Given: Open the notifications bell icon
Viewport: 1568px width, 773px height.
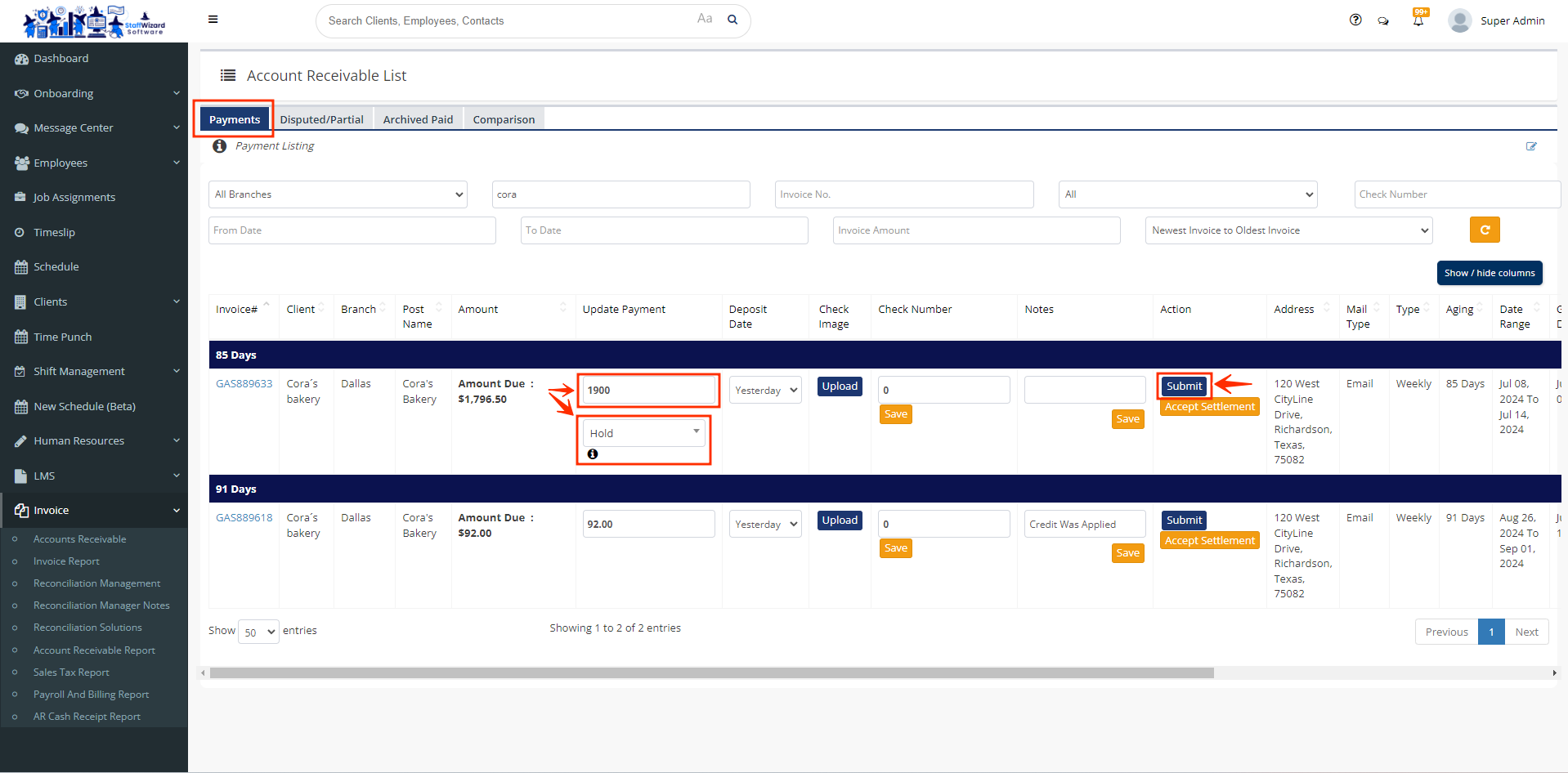Looking at the screenshot, I should [1418, 21].
